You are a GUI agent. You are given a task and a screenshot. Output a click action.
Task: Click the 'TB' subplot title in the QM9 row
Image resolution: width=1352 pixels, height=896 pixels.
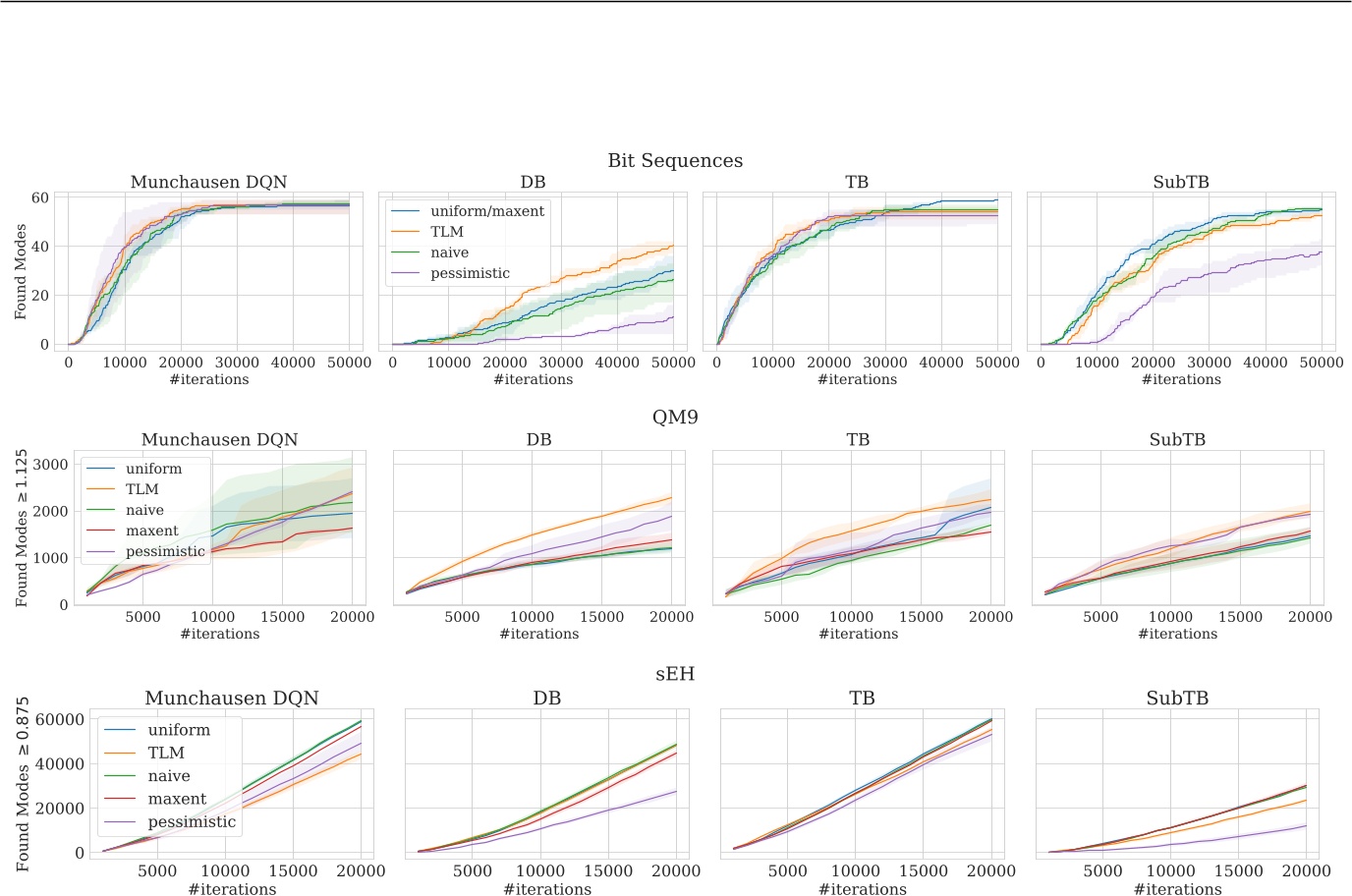point(858,439)
